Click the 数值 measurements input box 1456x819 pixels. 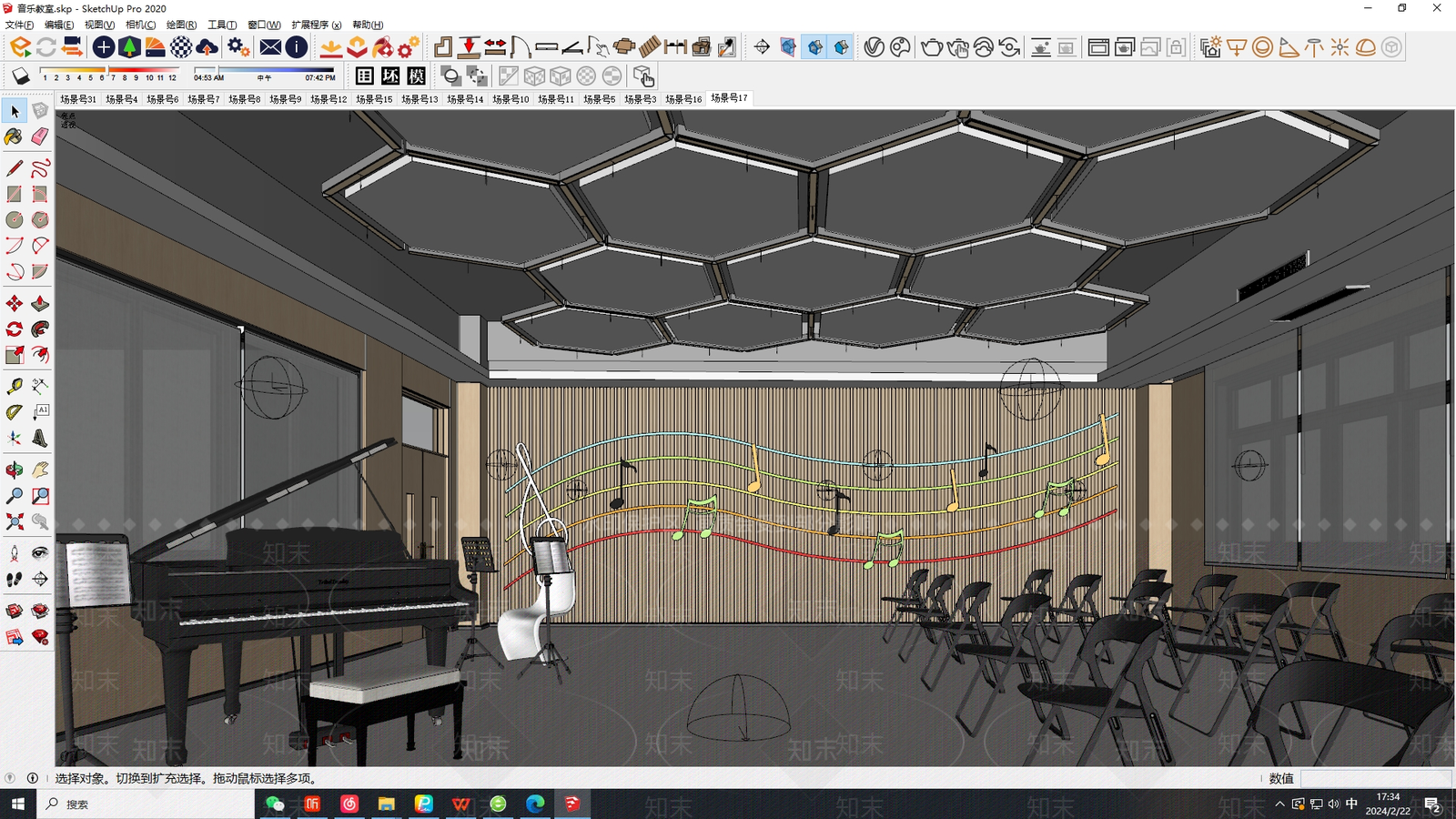coord(1376,778)
